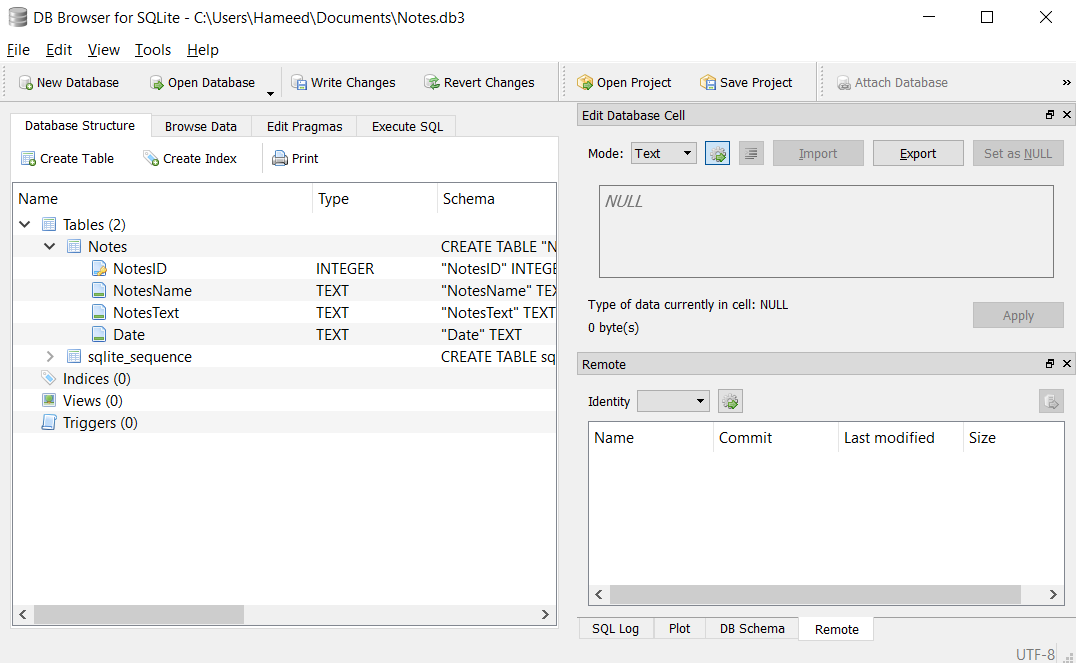The height and width of the screenshot is (663, 1076).
Task: Click the Views (0) picture icon
Action: click(49, 400)
